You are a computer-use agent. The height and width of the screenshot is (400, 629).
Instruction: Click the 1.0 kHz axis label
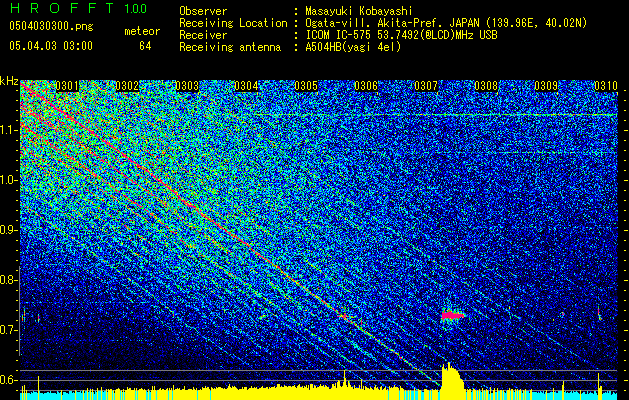coord(8,180)
